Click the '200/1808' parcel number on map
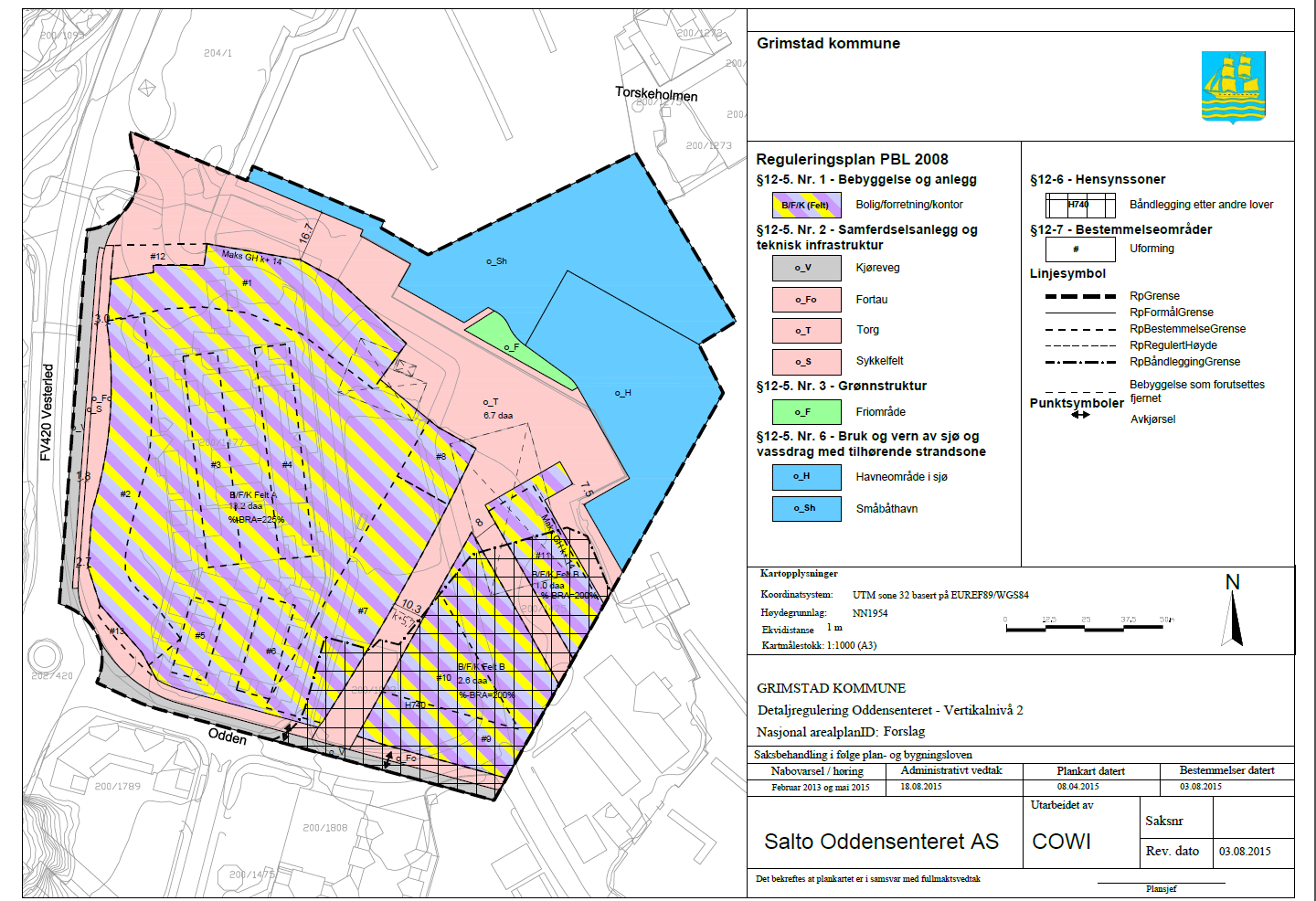1316x901 pixels. [x=325, y=828]
